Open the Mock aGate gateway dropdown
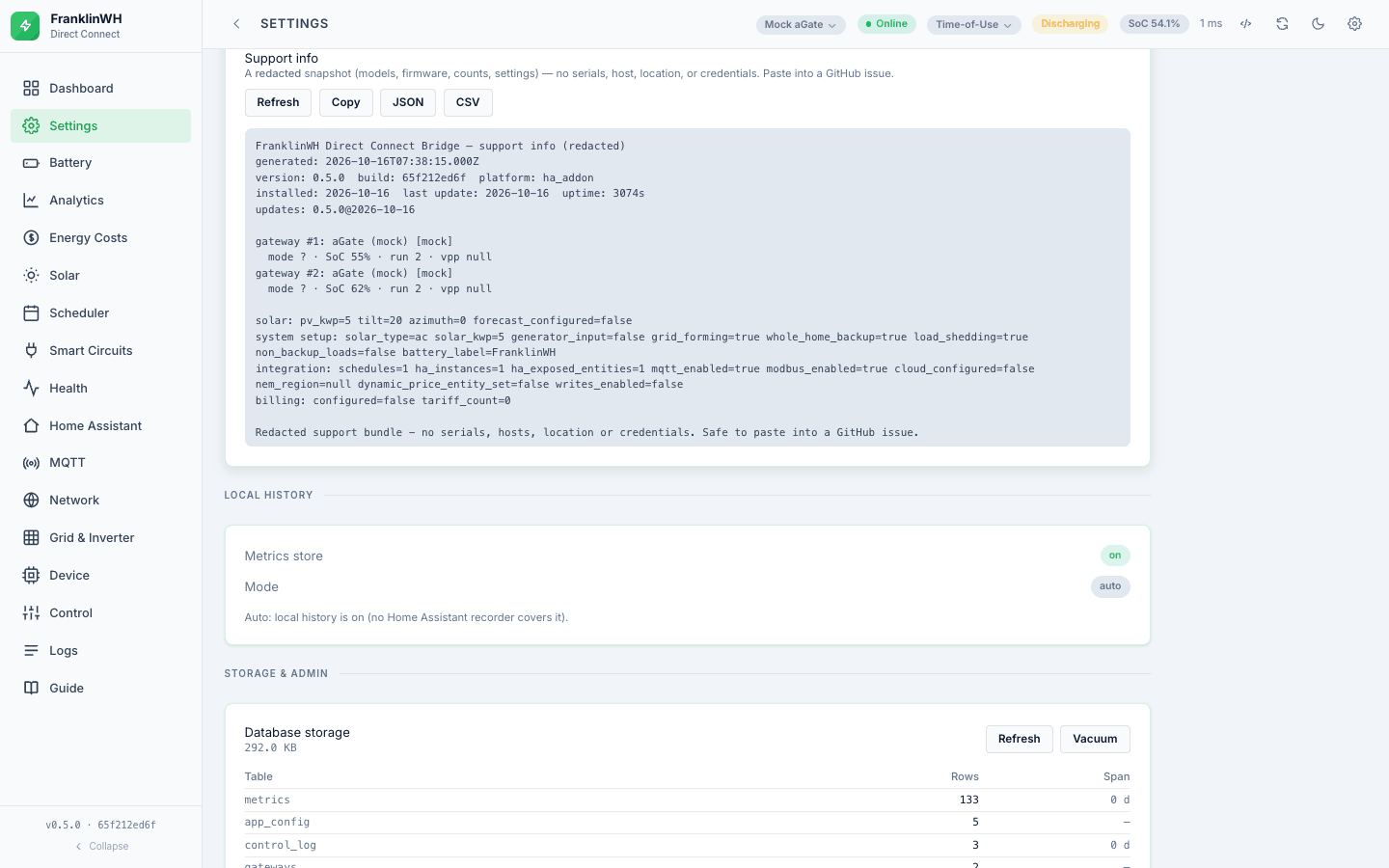 click(x=801, y=25)
